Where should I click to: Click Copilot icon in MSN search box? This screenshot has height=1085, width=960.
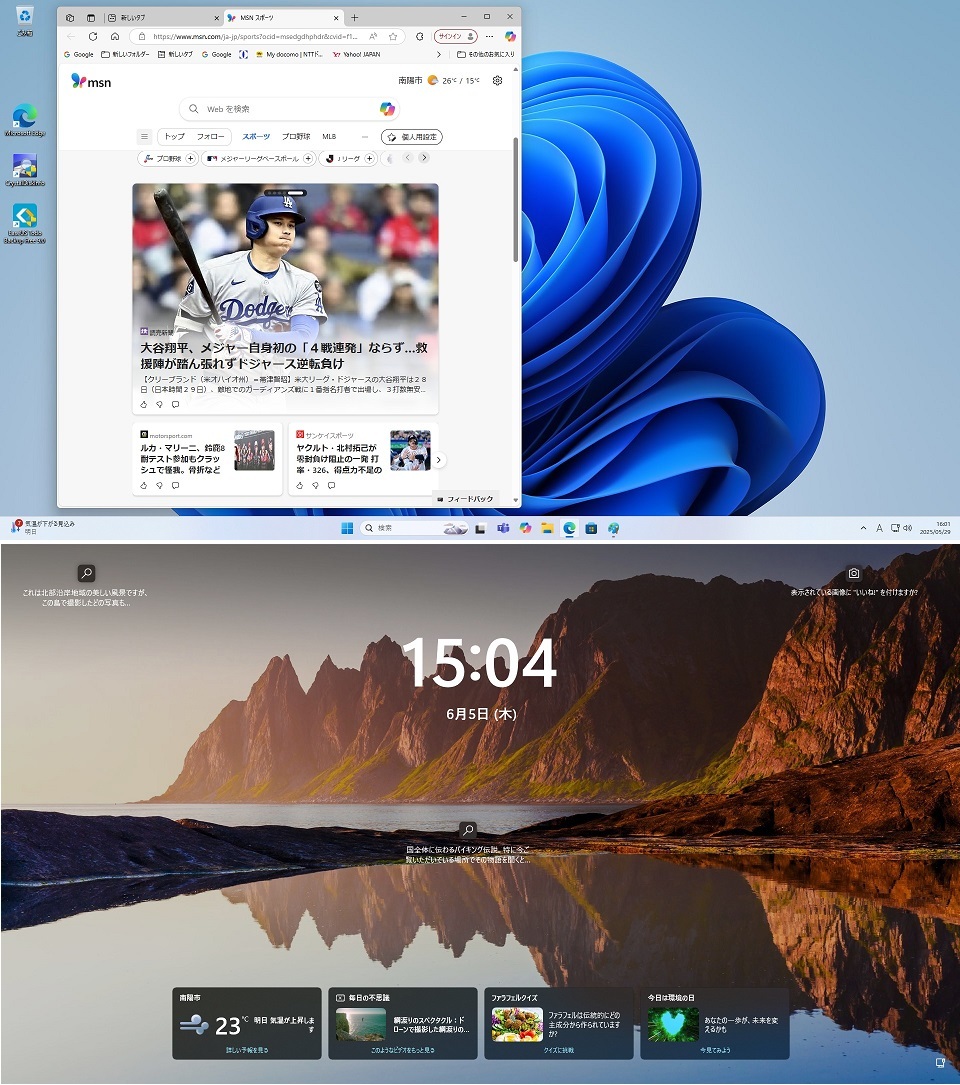coord(387,109)
